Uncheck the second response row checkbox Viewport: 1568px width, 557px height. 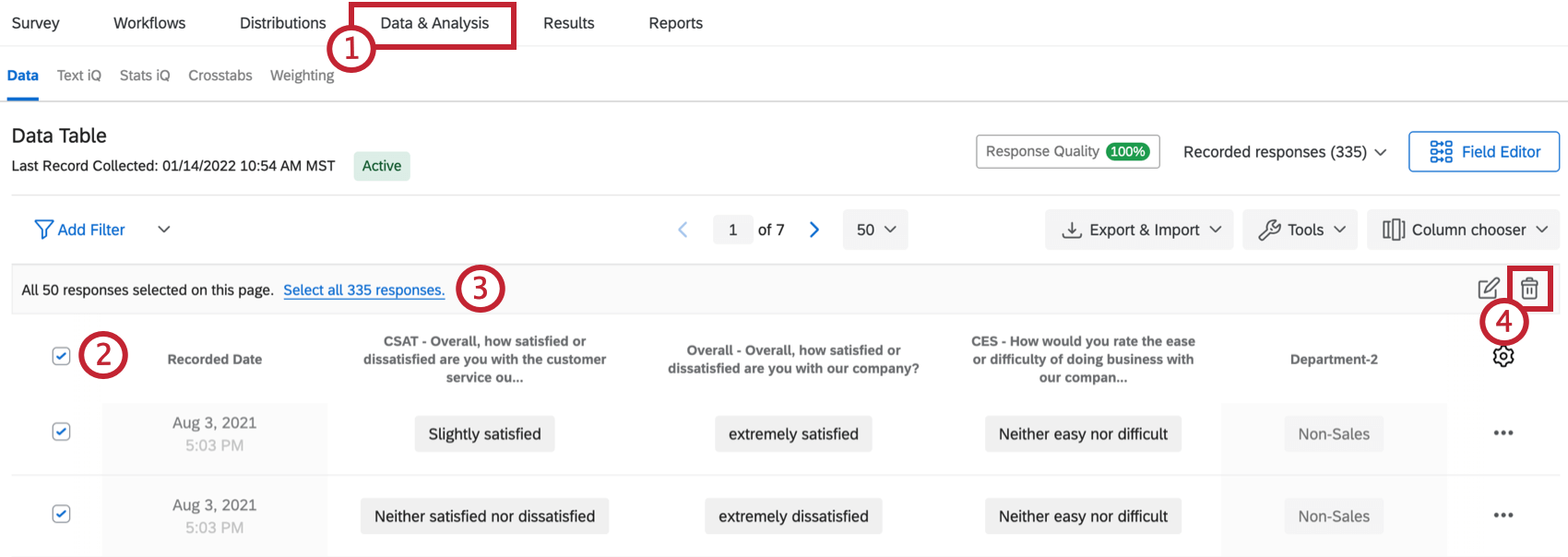[62, 514]
